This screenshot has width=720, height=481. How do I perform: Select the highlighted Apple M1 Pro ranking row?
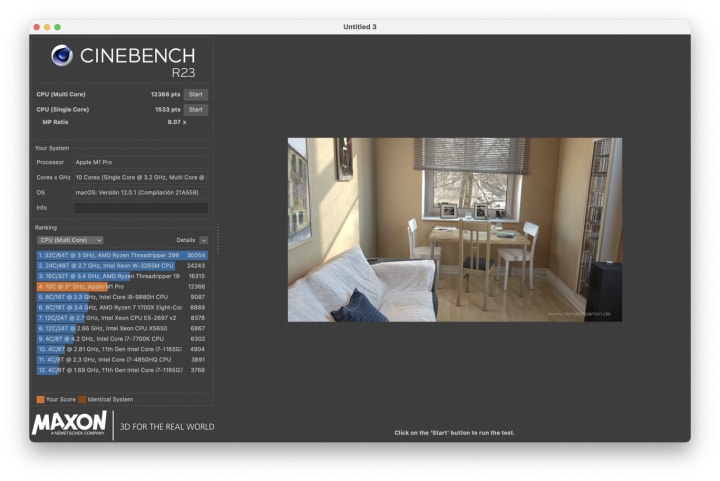[x=122, y=287]
